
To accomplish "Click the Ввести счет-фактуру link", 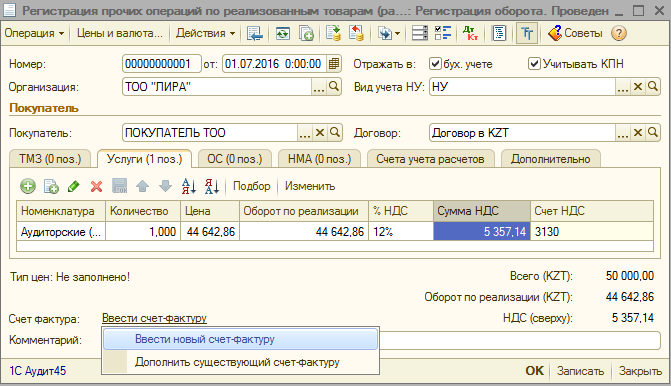I will [x=154, y=318].
